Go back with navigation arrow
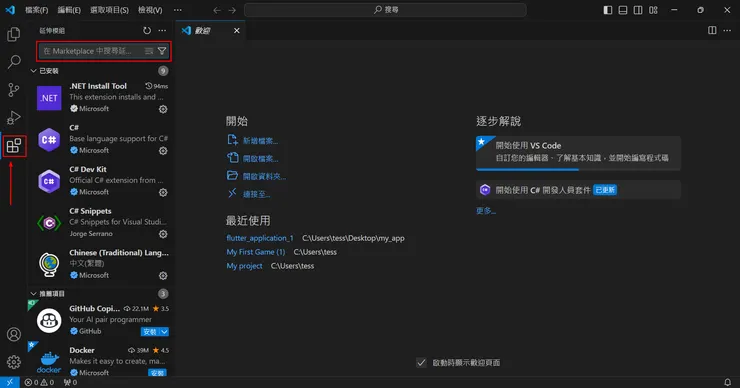The height and width of the screenshot is (388, 740). pyautogui.click(x=217, y=10)
